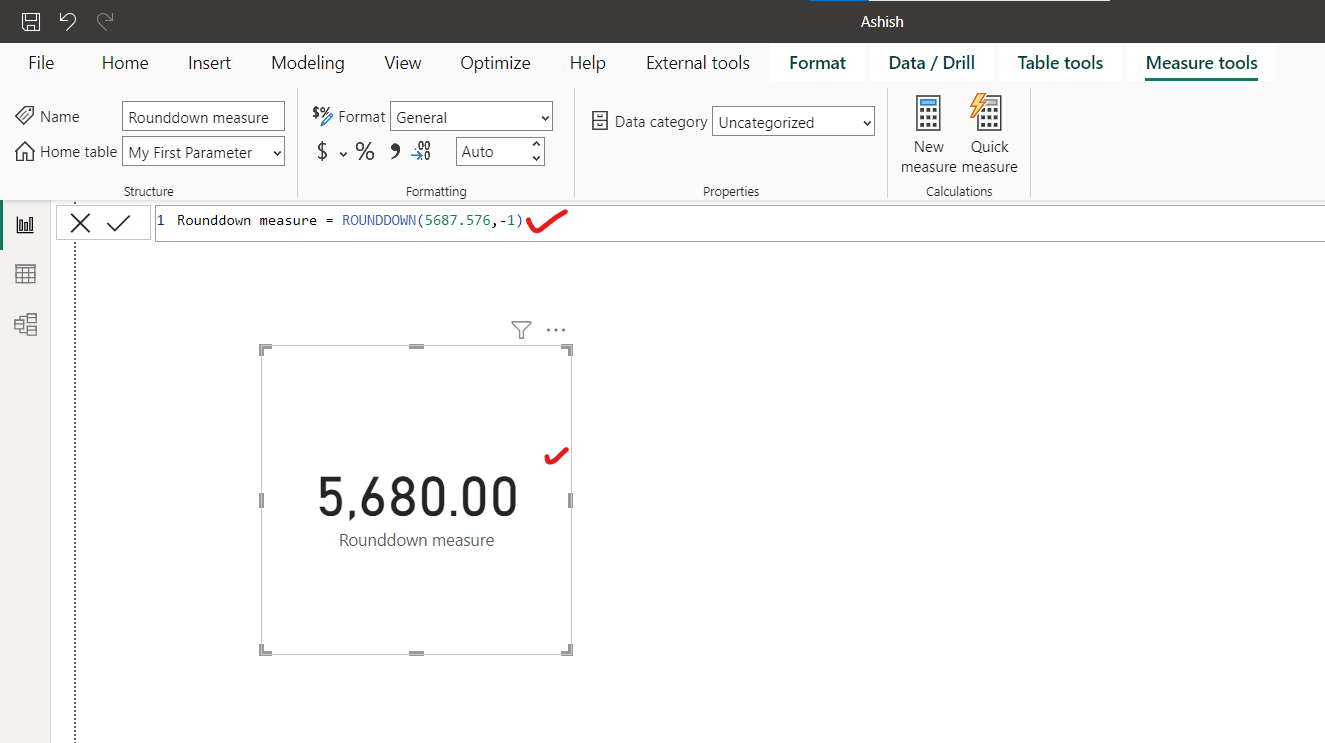Click inside the measure Name field
Image resolution: width=1325 pixels, height=743 pixels.
(x=203, y=116)
